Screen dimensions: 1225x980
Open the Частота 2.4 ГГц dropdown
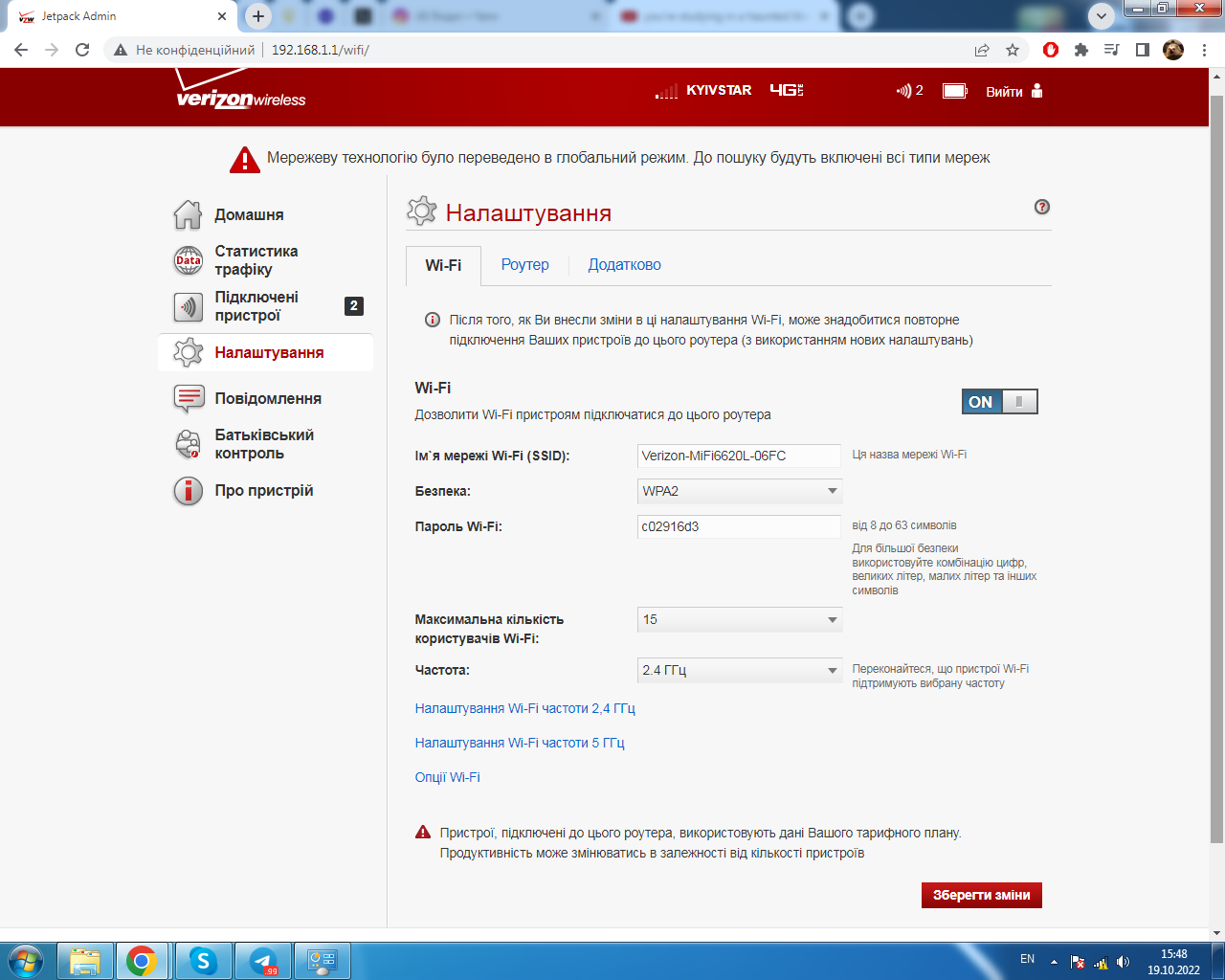click(x=739, y=670)
